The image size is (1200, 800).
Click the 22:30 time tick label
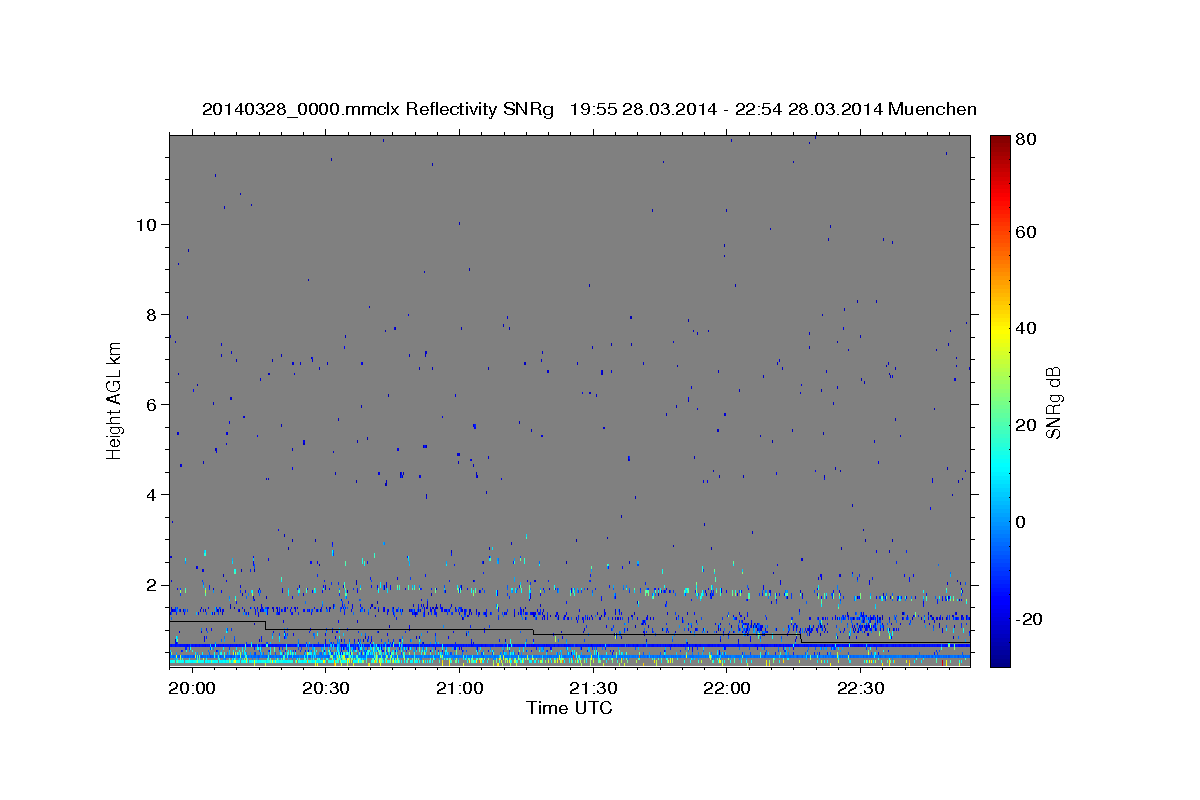[x=860, y=689]
